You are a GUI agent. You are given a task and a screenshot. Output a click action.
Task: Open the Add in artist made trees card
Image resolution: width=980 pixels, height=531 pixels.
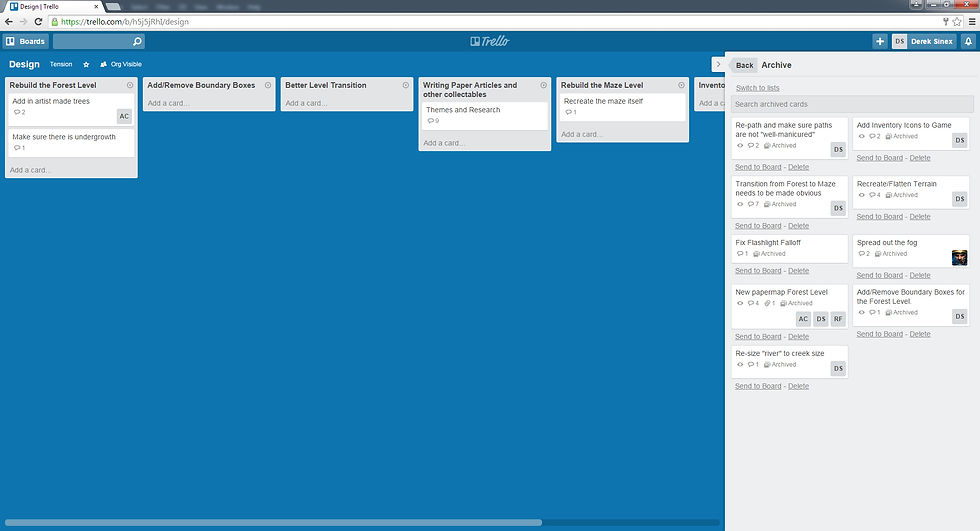click(71, 109)
